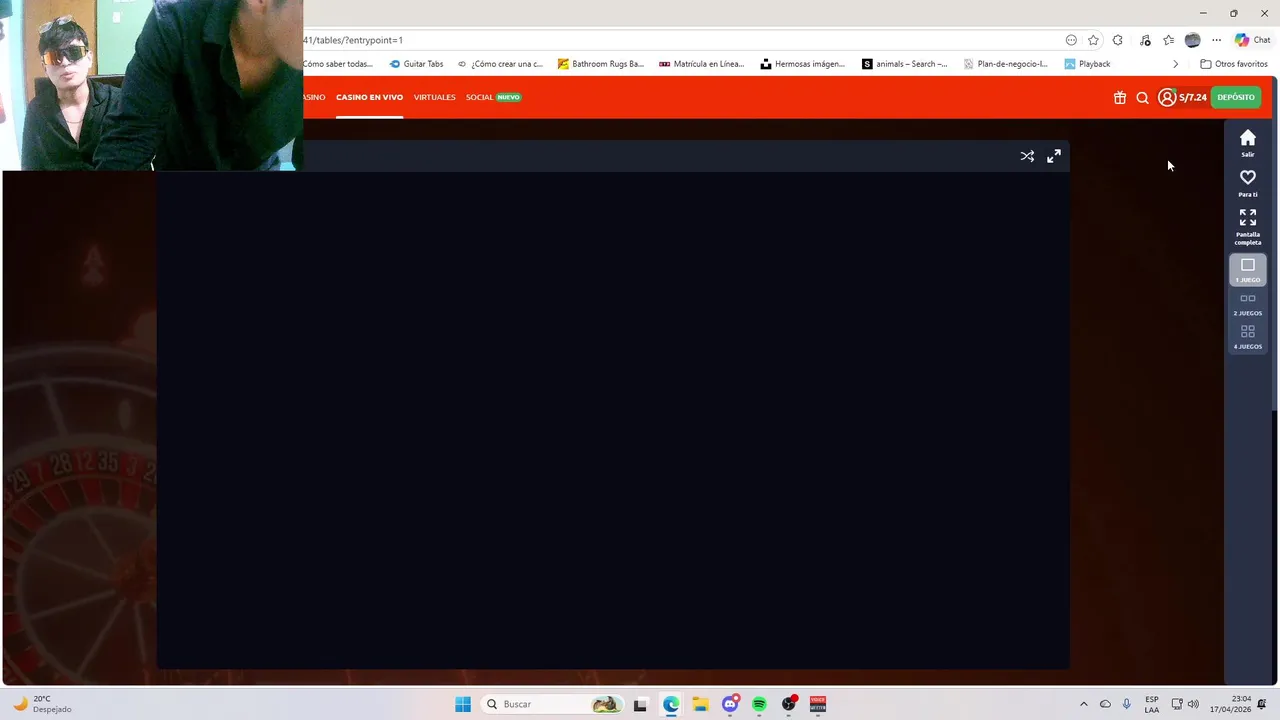Click the green Depósito button
The width and height of the screenshot is (1280, 720).
click(1236, 97)
